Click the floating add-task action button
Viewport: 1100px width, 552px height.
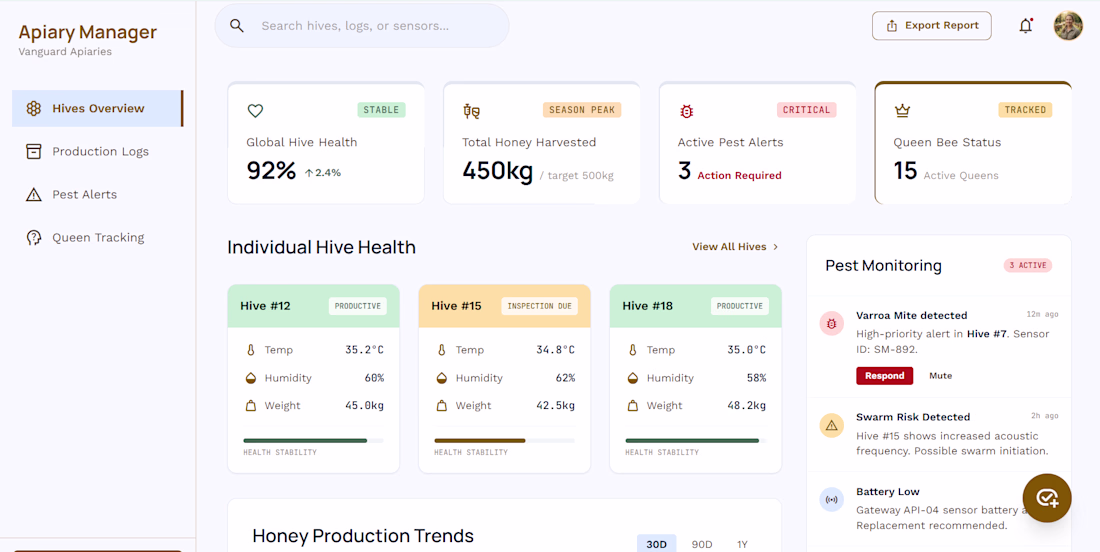tap(1047, 498)
